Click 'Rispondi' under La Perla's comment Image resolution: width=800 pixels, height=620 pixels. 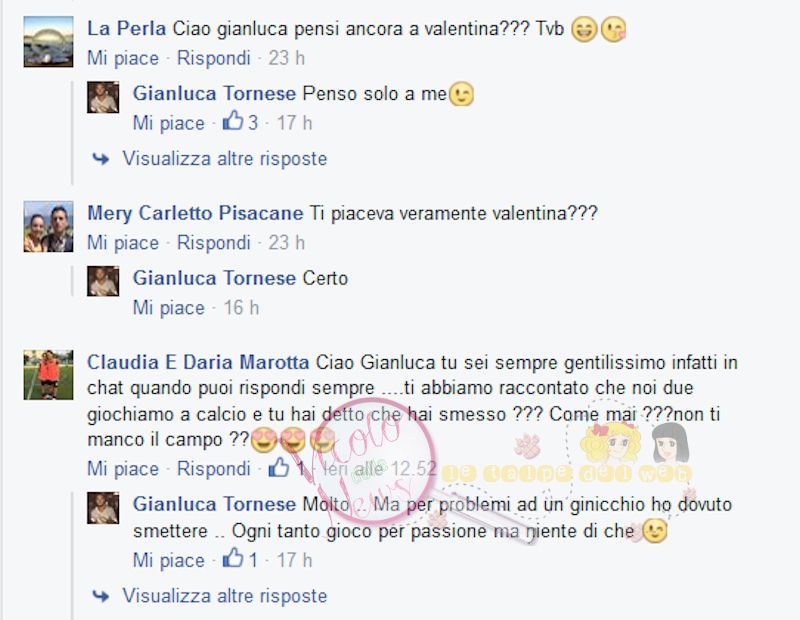pos(214,58)
